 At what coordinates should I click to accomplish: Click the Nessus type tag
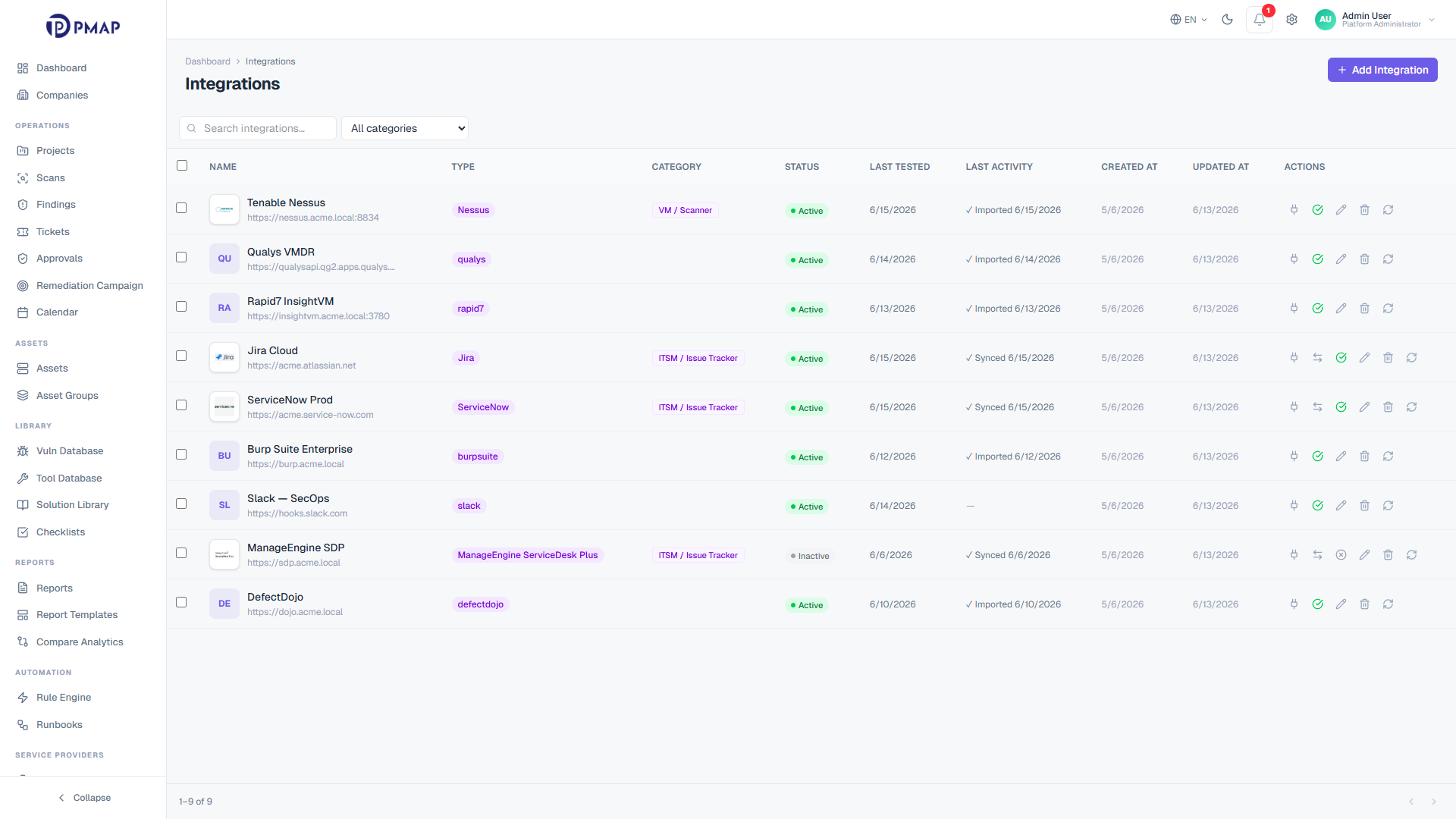pos(473,210)
